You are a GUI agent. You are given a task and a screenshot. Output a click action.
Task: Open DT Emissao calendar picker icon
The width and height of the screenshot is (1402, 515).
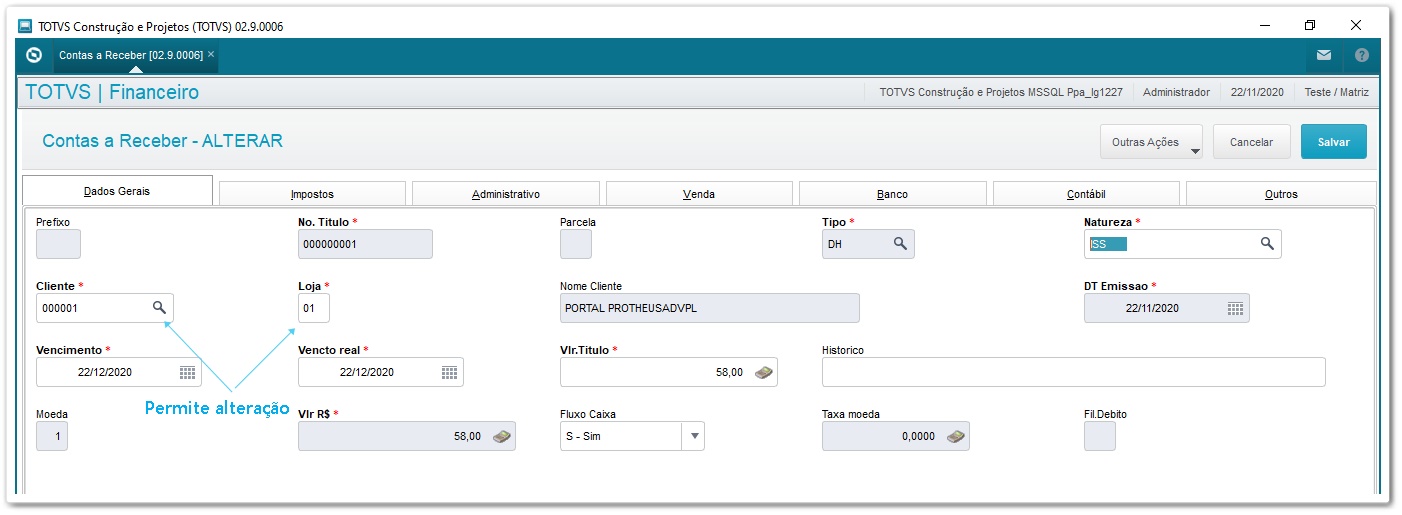tap(1235, 308)
